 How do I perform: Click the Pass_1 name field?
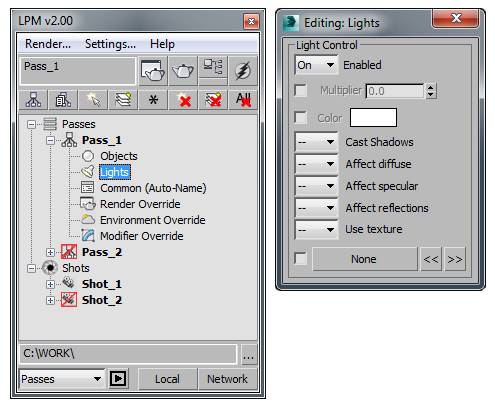click(78, 71)
